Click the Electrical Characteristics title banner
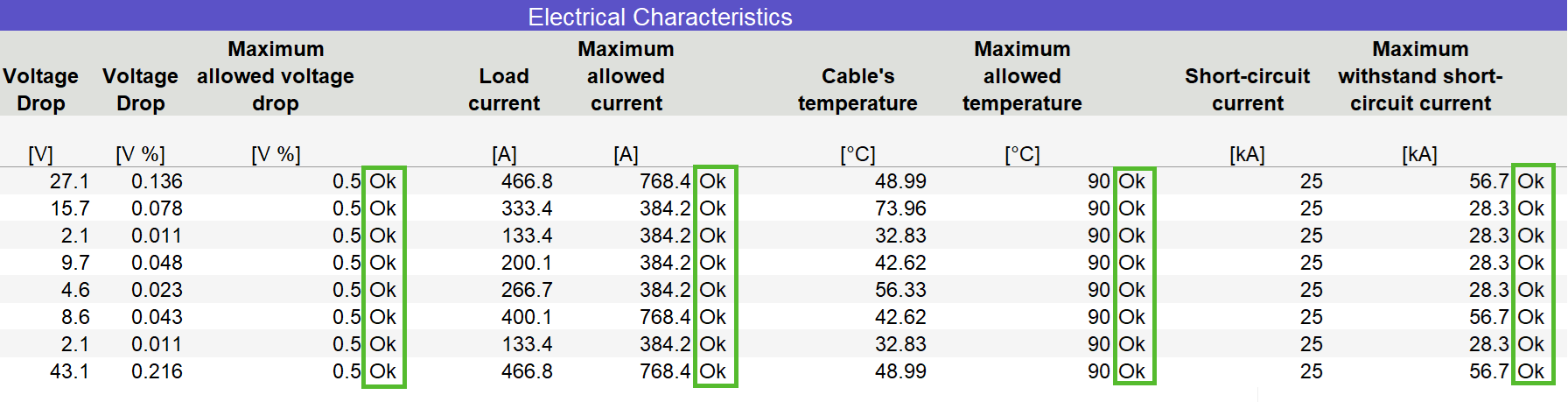Image resolution: width=1568 pixels, height=402 pixels. tap(660, 17)
